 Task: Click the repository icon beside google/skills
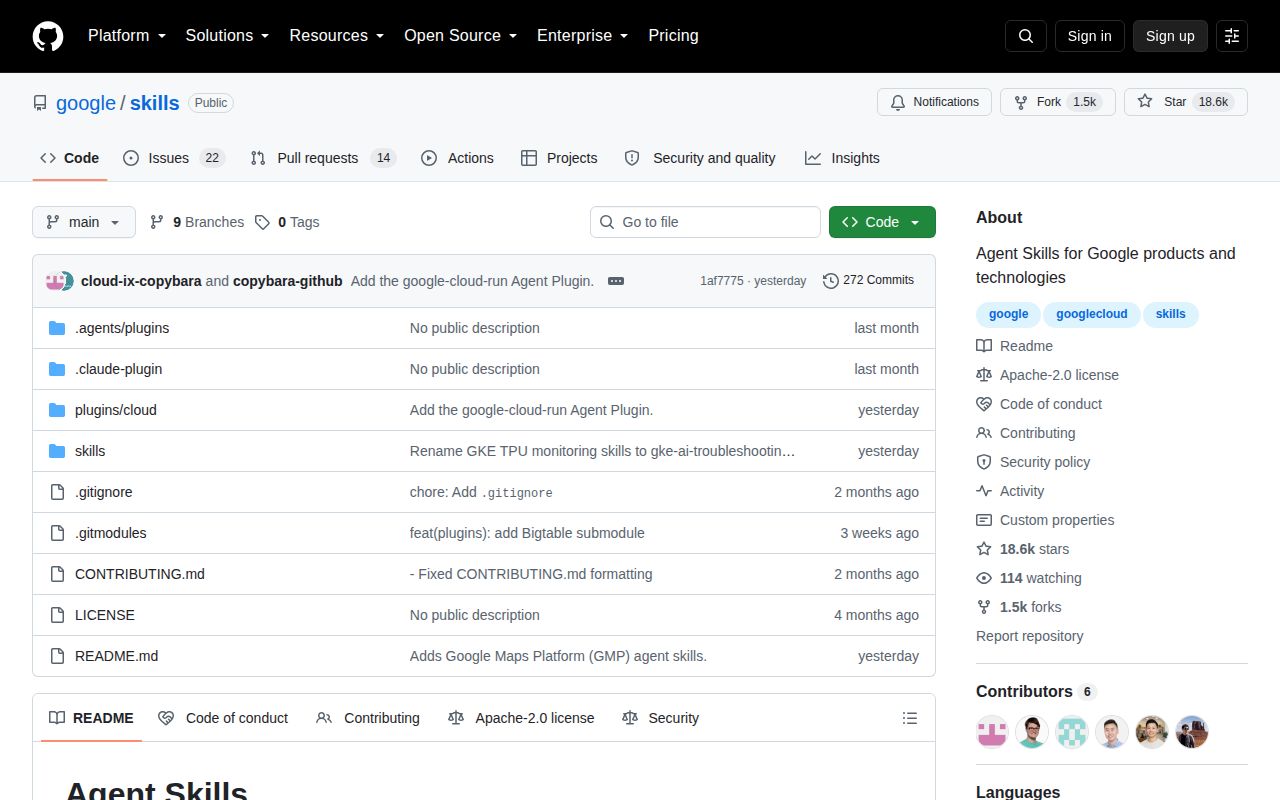click(x=40, y=103)
